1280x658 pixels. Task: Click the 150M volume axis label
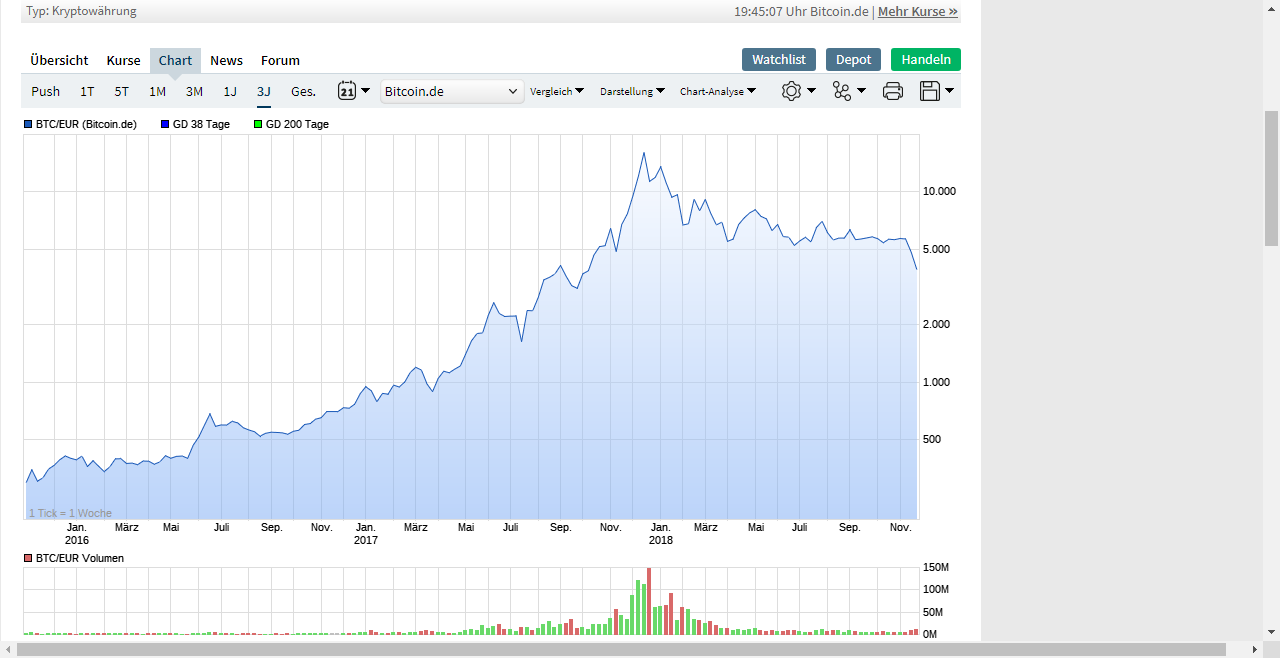pyautogui.click(x=935, y=567)
